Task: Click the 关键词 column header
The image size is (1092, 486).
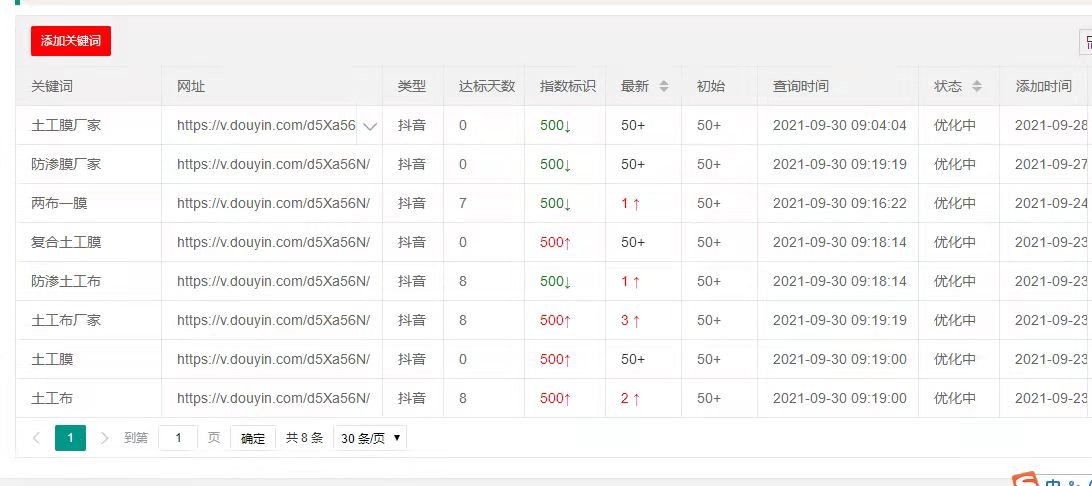Action: coord(52,86)
